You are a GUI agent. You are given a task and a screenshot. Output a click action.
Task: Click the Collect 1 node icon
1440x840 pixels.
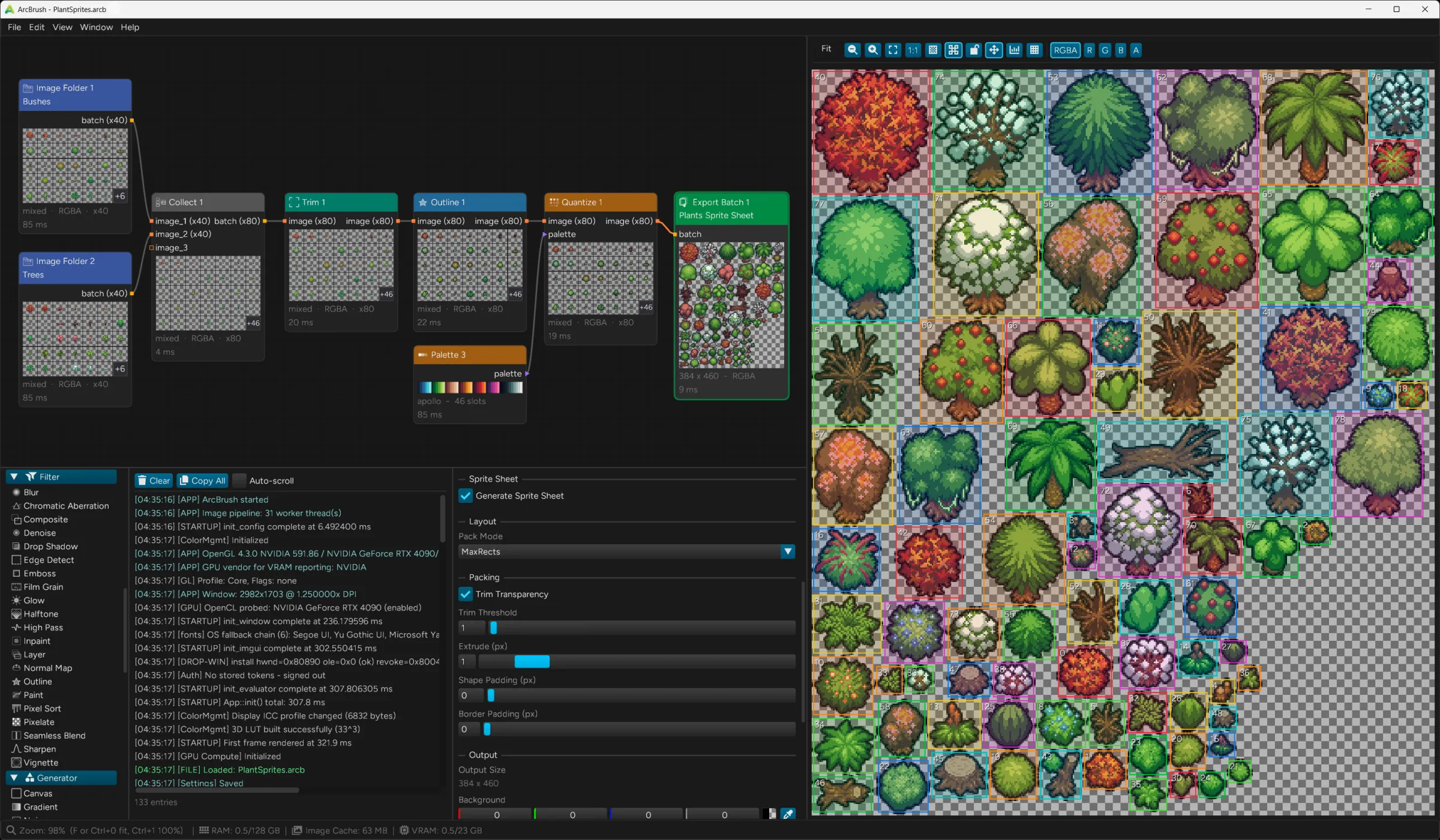click(x=161, y=202)
